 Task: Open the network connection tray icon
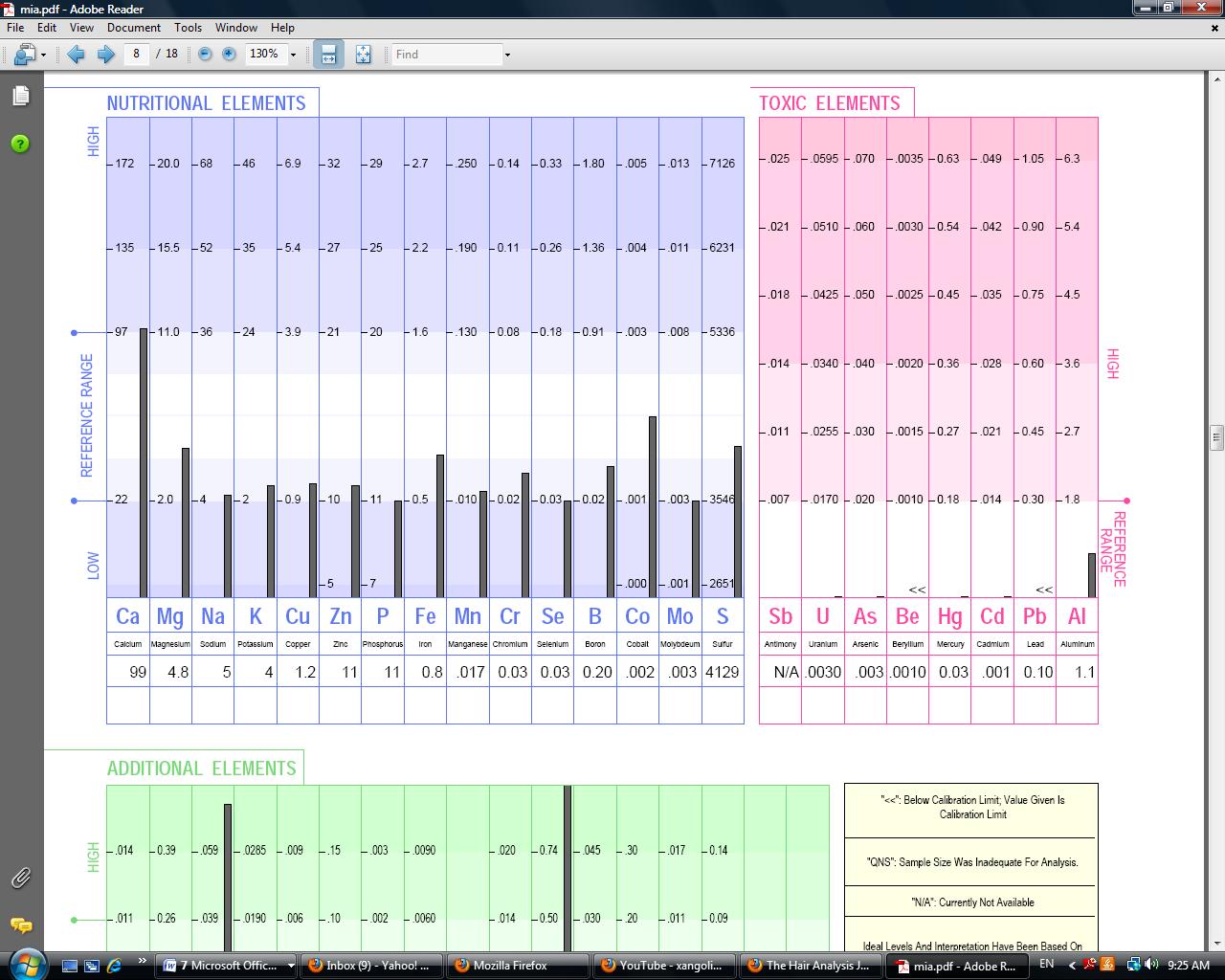coord(1133,965)
